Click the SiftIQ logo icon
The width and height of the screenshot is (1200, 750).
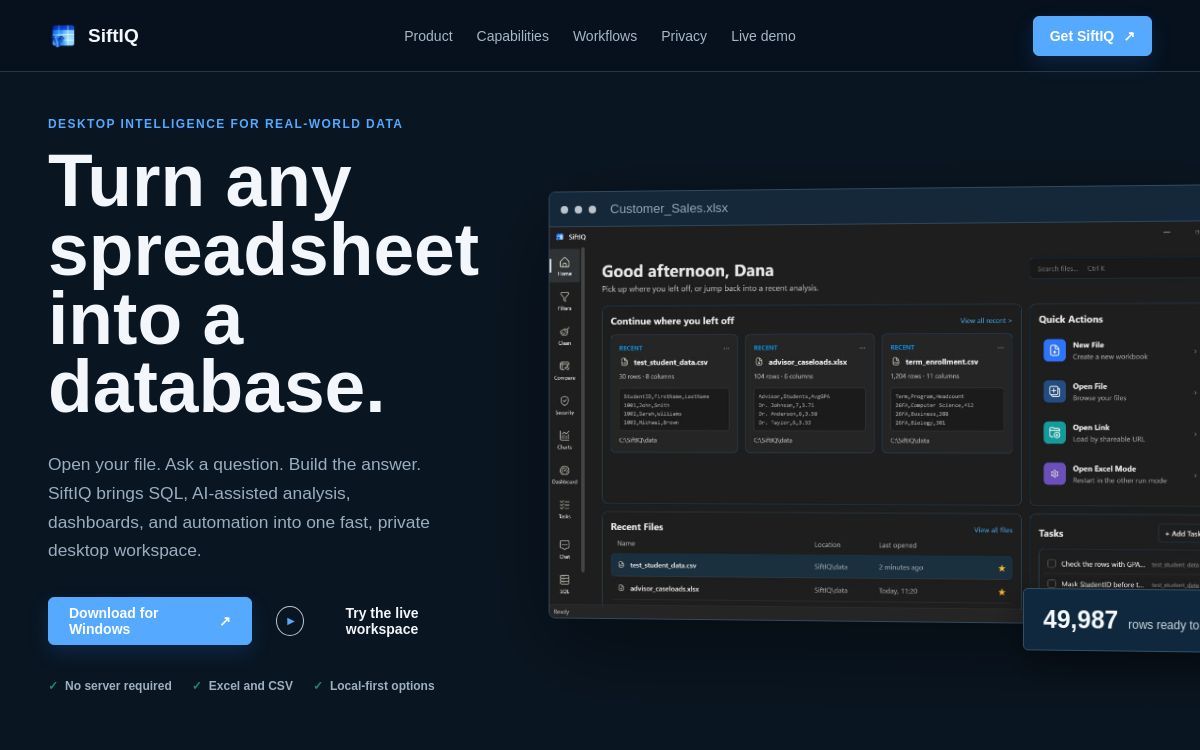coord(63,36)
